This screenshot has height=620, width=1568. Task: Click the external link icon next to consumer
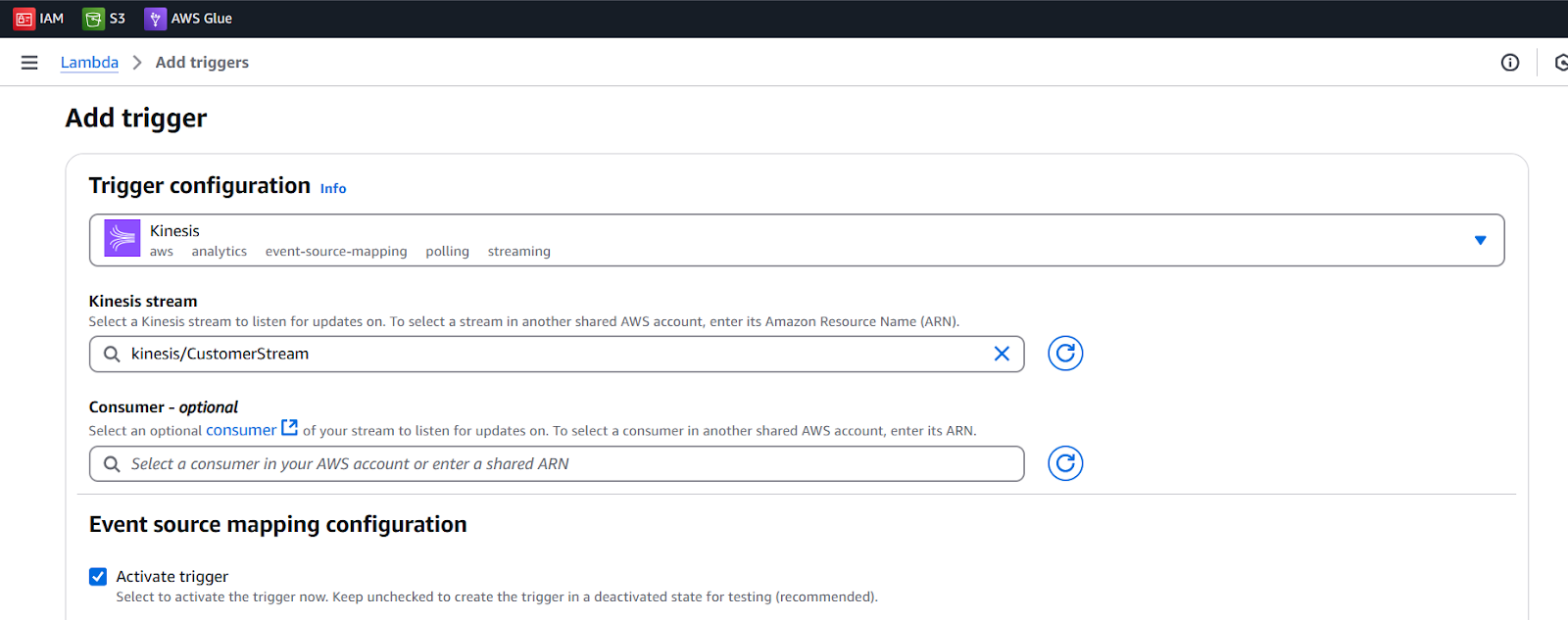tap(289, 428)
